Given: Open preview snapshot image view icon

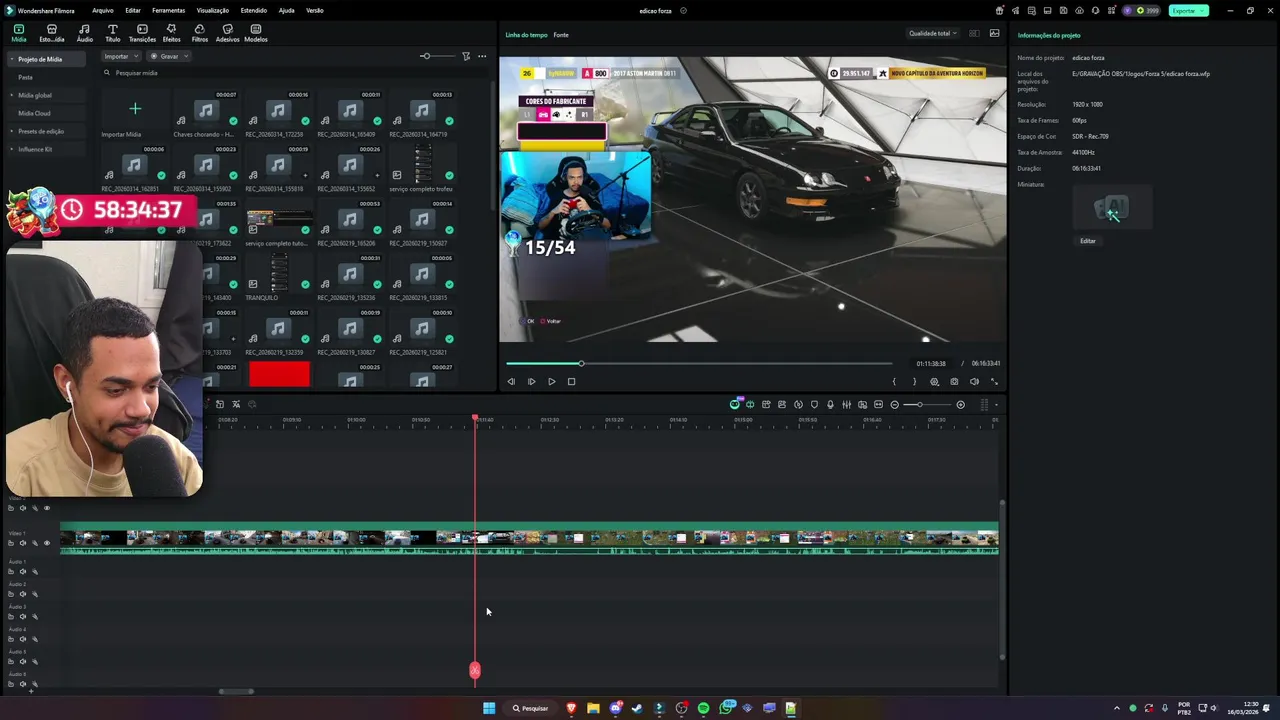Looking at the screenshot, I should point(994,33).
